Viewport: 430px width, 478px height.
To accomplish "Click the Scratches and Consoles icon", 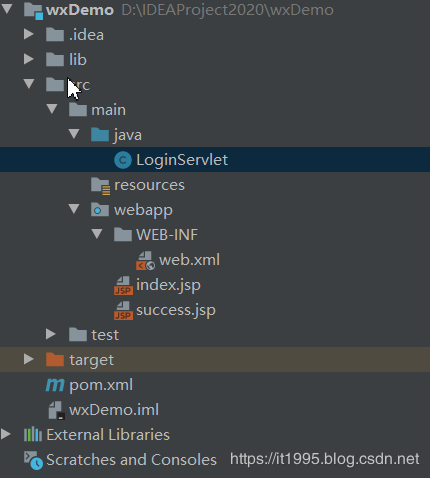I will click(x=33, y=460).
